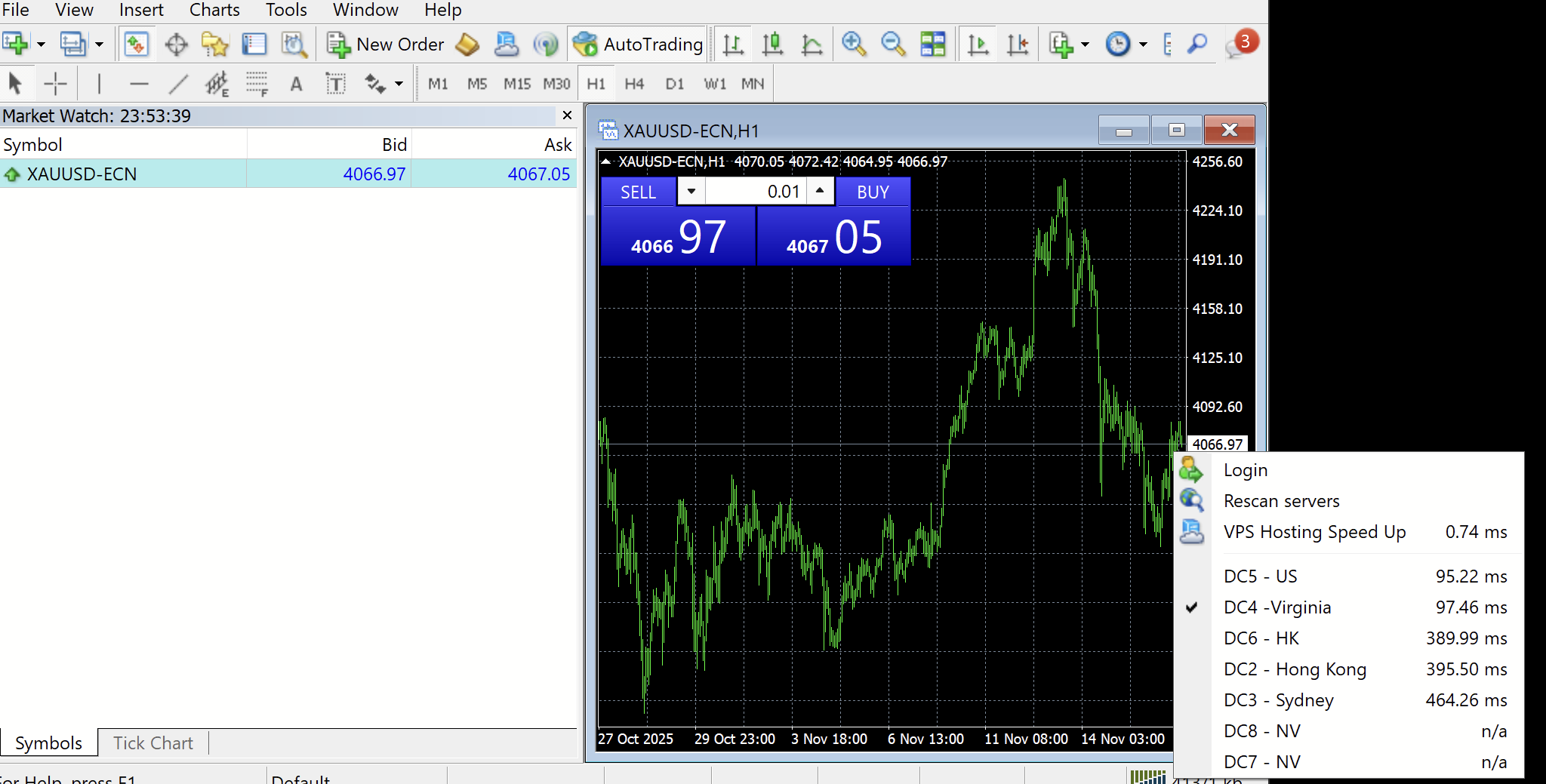The height and width of the screenshot is (784, 1546).
Task: Switch timeframe to D1
Action: 675,84
